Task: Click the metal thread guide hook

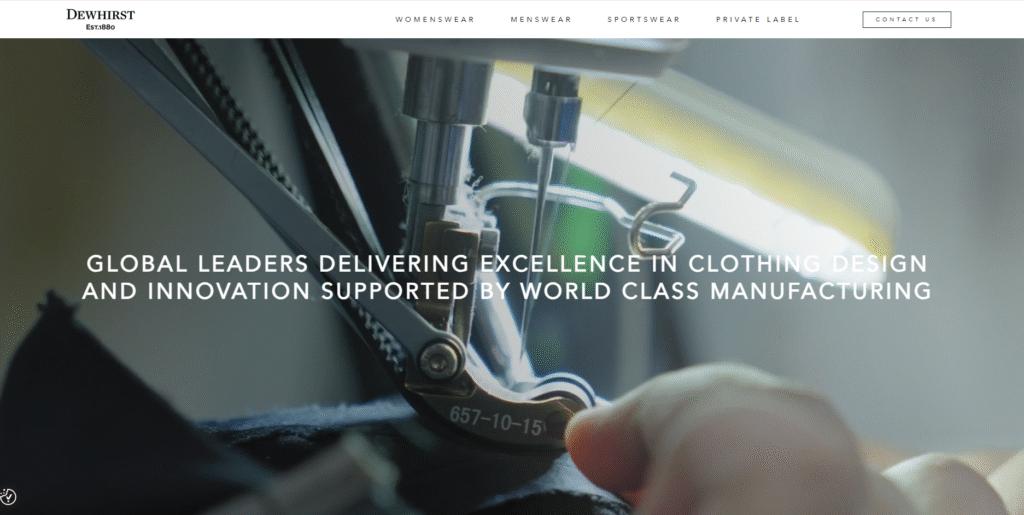Action: 660,215
